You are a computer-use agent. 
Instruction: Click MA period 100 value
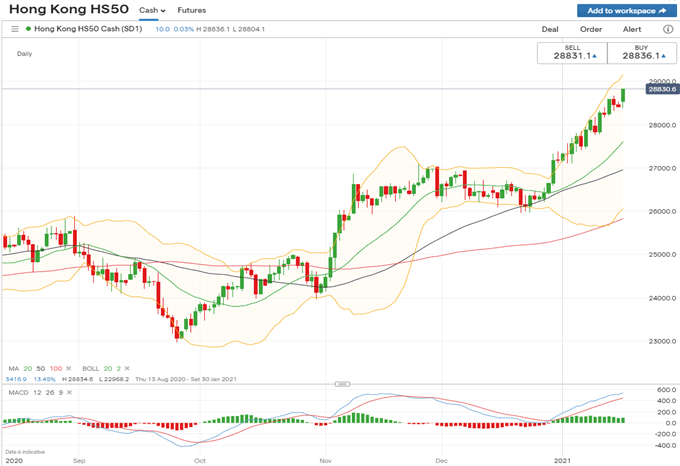coord(56,368)
